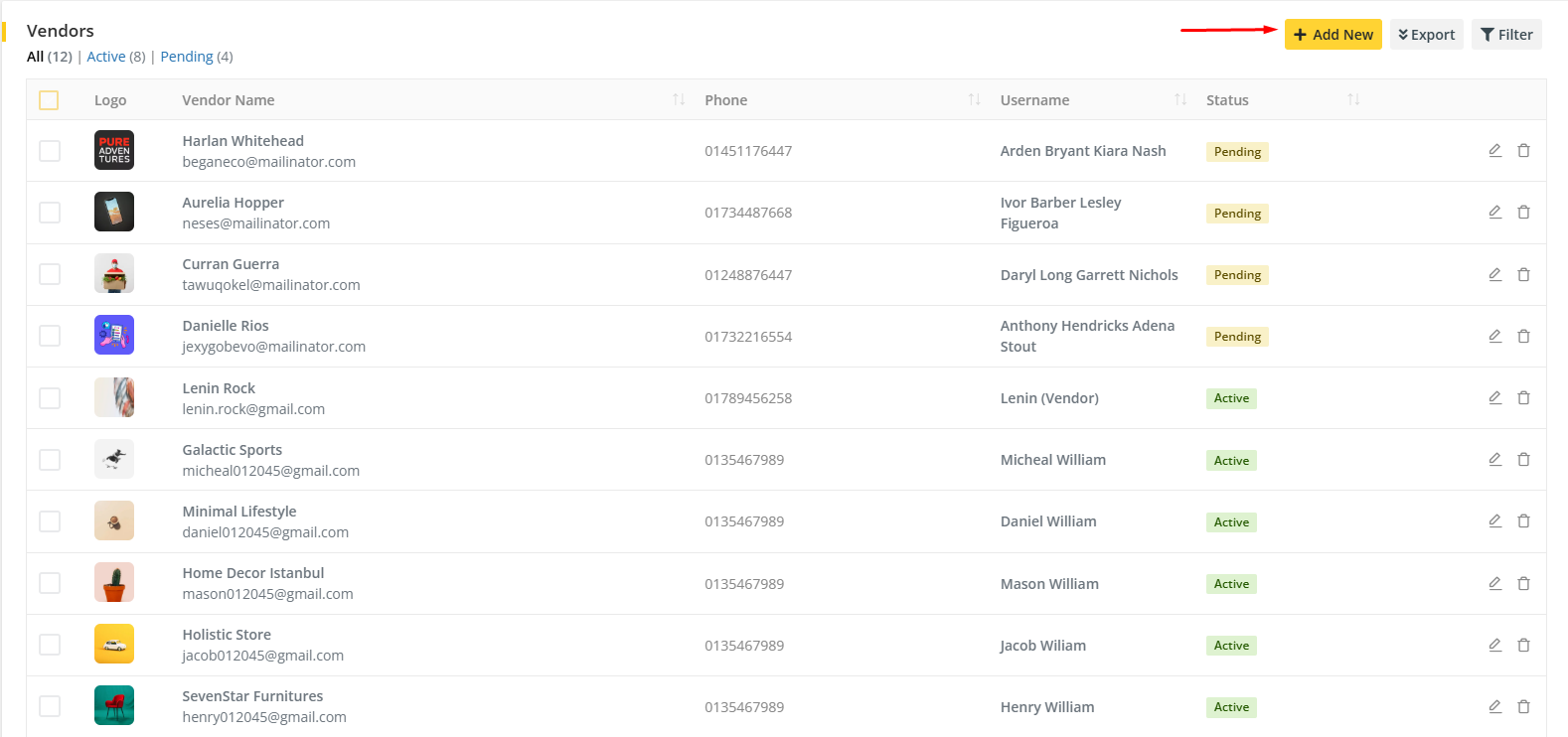Delete the Aurelia Hopper vendor row
Image resolution: width=1568 pixels, height=737 pixels.
click(x=1523, y=213)
